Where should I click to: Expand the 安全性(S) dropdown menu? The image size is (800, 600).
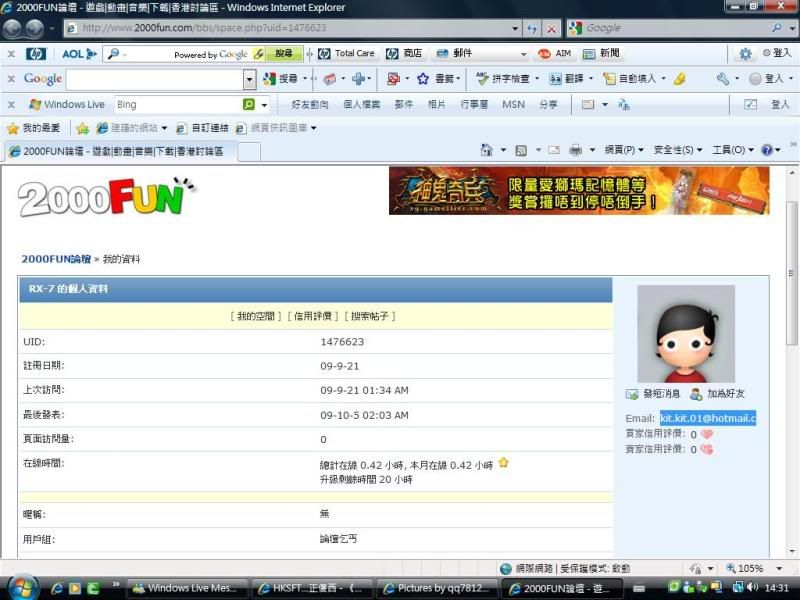pos(677,150)
